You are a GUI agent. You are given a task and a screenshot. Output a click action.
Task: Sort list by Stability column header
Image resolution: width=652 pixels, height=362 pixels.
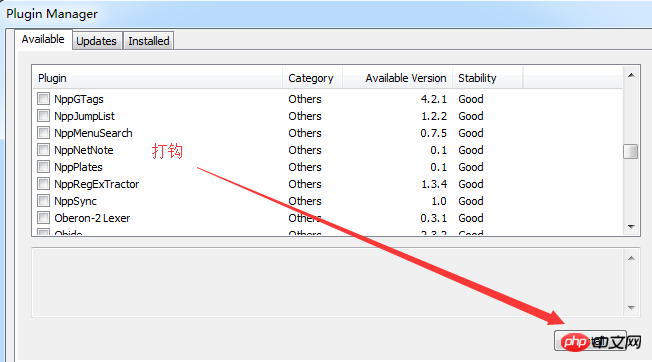pos(487,78)
